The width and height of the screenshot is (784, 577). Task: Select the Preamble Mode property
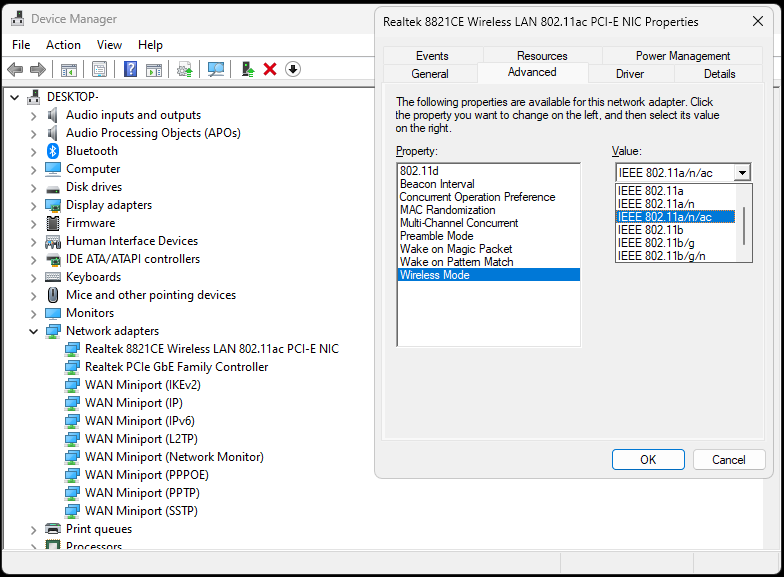(x=488, y=236)
